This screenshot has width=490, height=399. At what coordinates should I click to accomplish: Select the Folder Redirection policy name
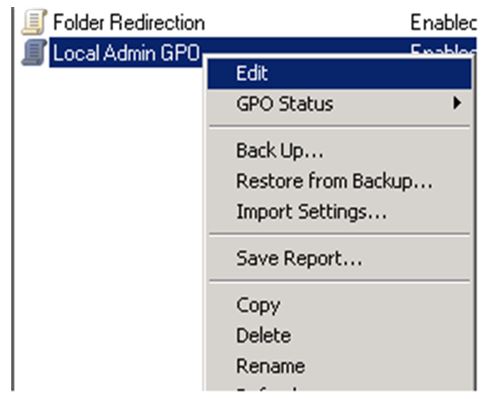[129, 23]
